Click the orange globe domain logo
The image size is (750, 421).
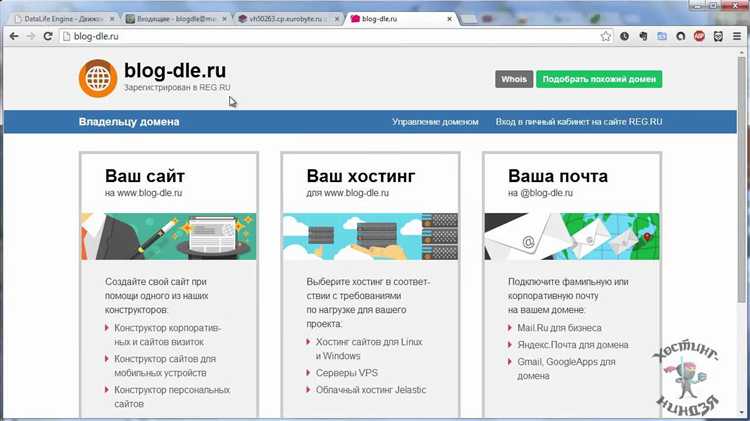[98, 78]
